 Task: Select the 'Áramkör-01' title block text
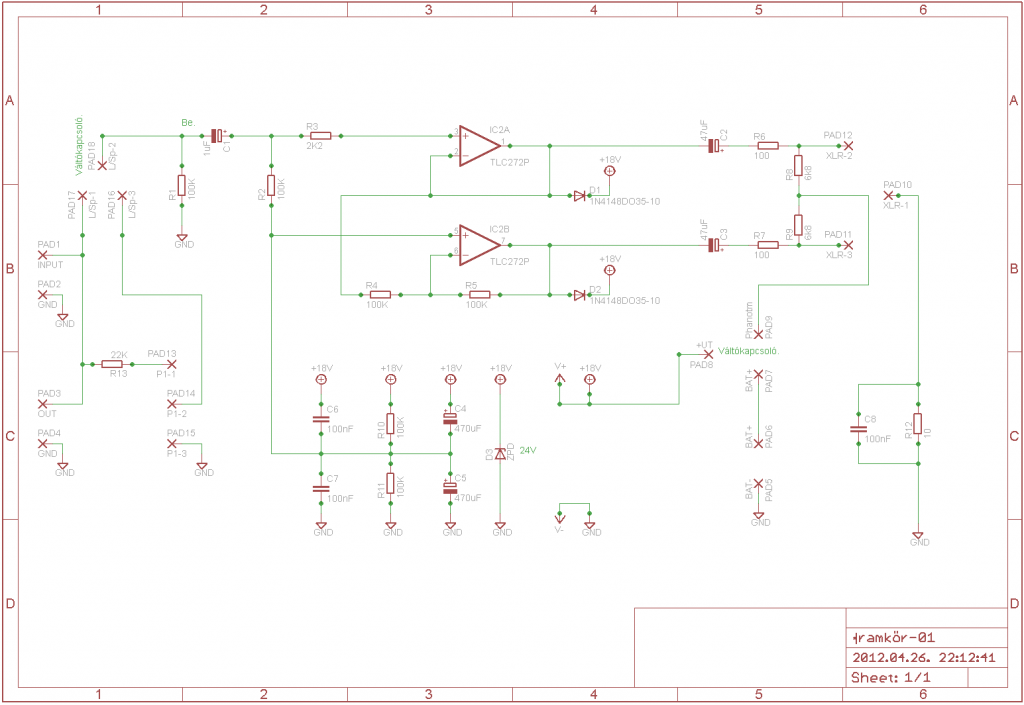(x=894, y=638)
